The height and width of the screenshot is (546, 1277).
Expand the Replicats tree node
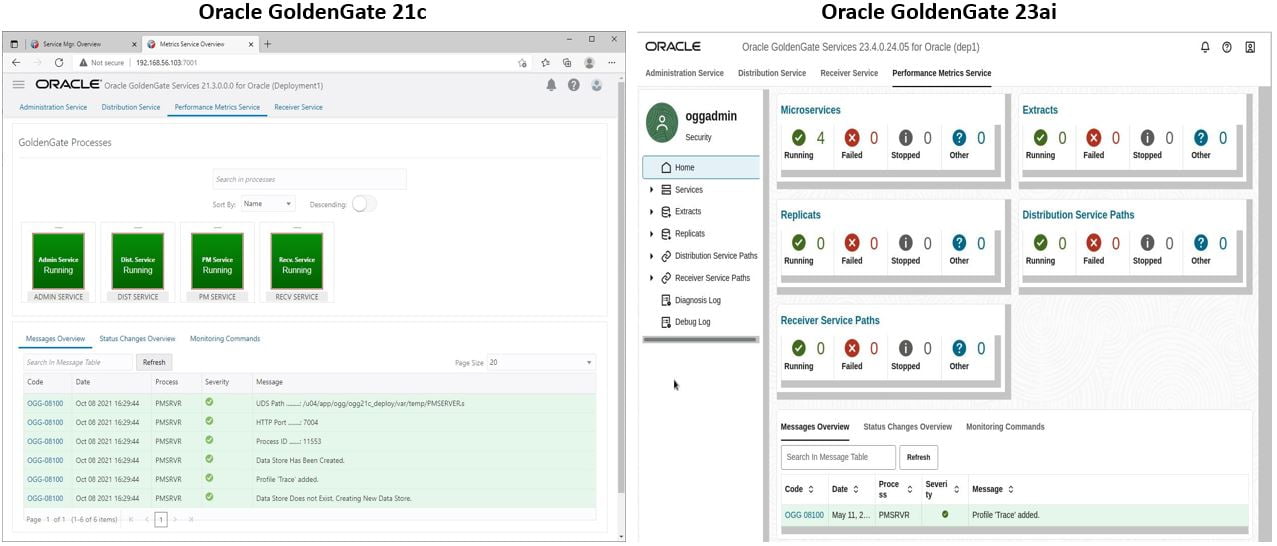click(652, 234)
